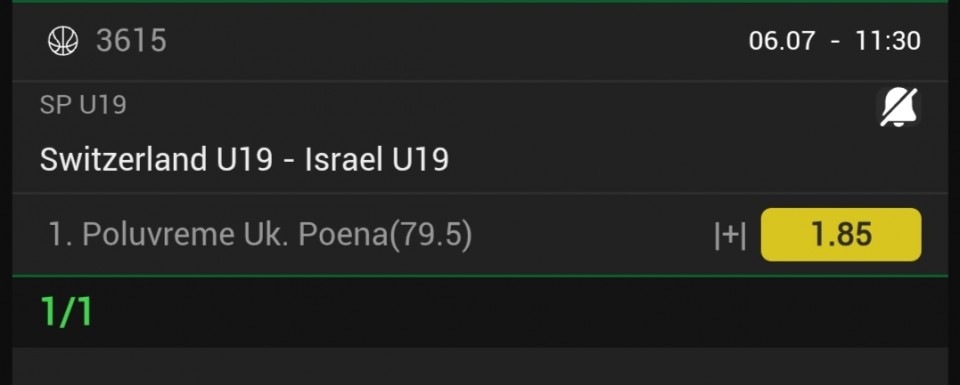Image resolution: width=960 pixels, height=385 pixels.
Task: Click the 11:30 kickoff time
Action: pyautogui.click(x=888, y=41)
